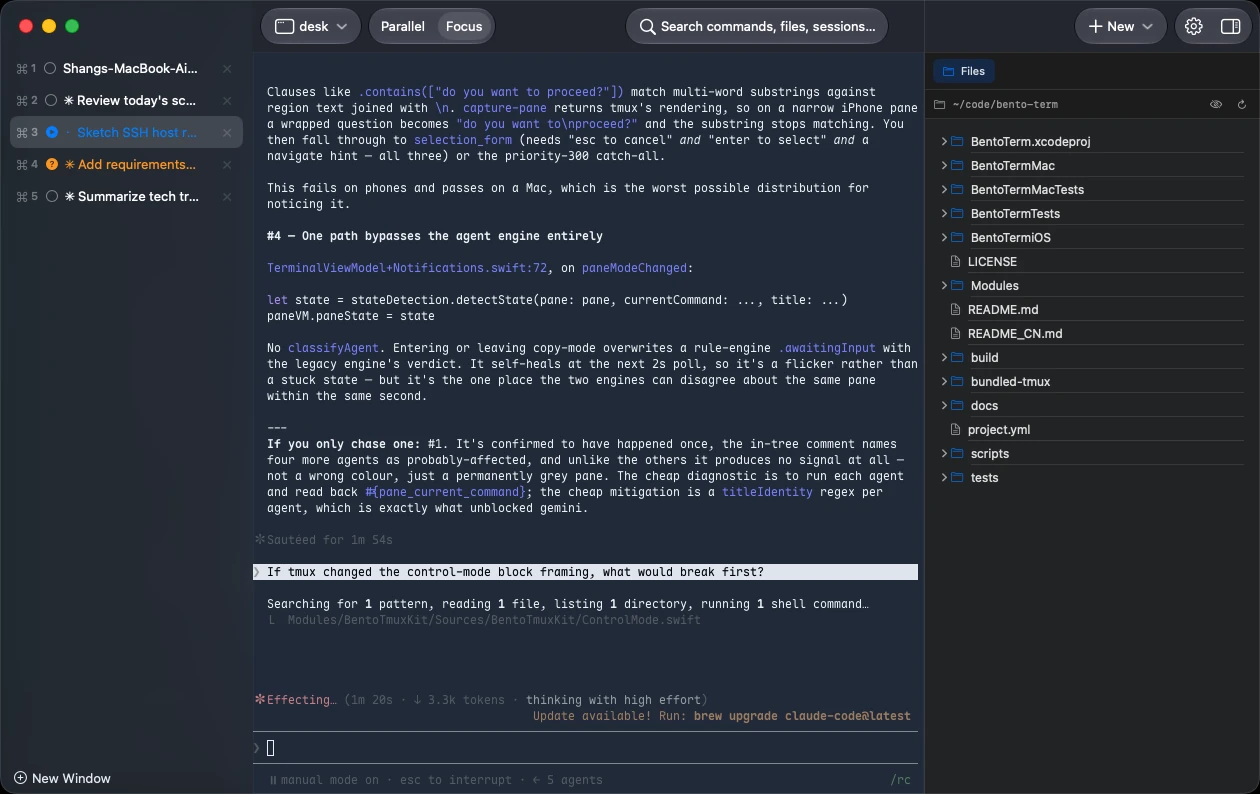The height and width of the screenshot is (794, 1260).
Task: Click the project.yml file icon
Action: click(x=955, y=429)
